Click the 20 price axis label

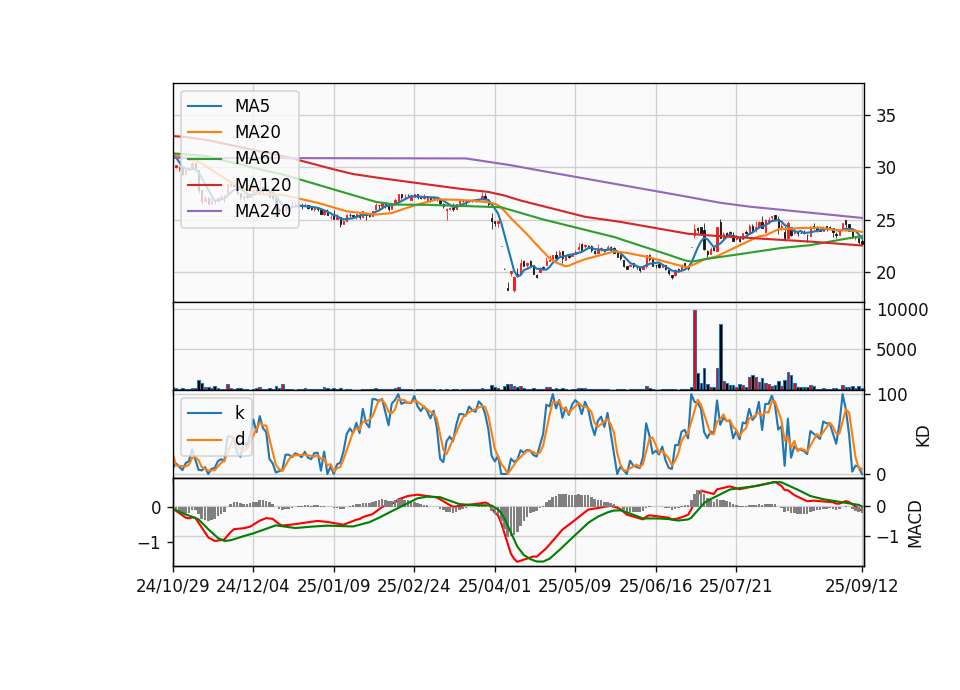click(885, 272)
